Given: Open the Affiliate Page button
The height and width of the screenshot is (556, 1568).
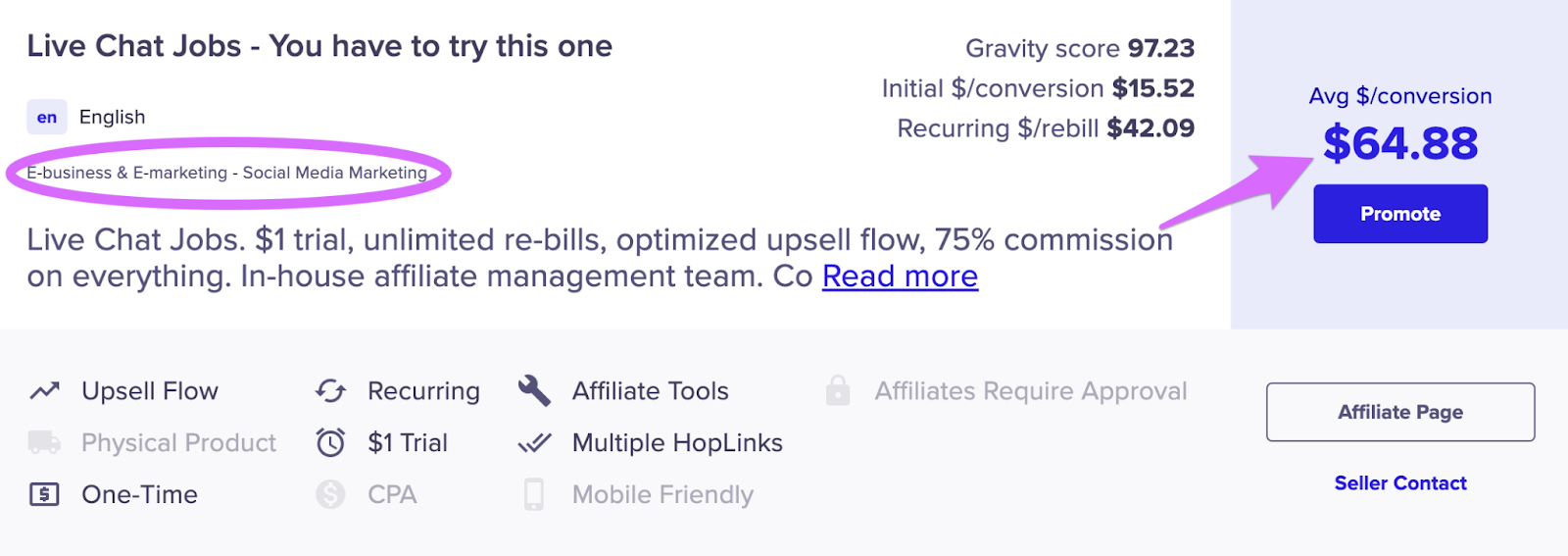Looking at the screenshot, I should (1400, 412).
